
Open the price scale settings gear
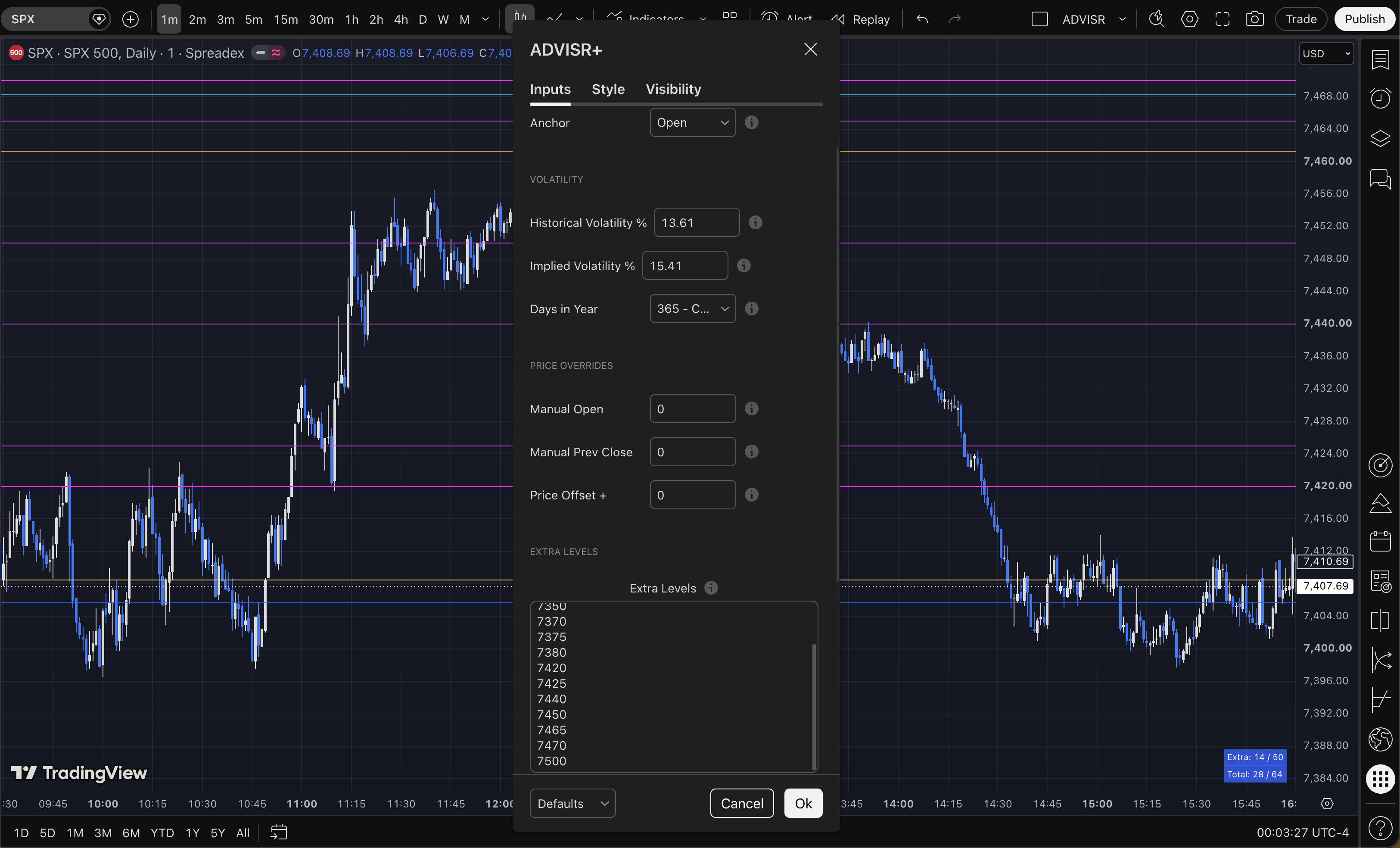pyautogui.click(x=1327, y=803)
